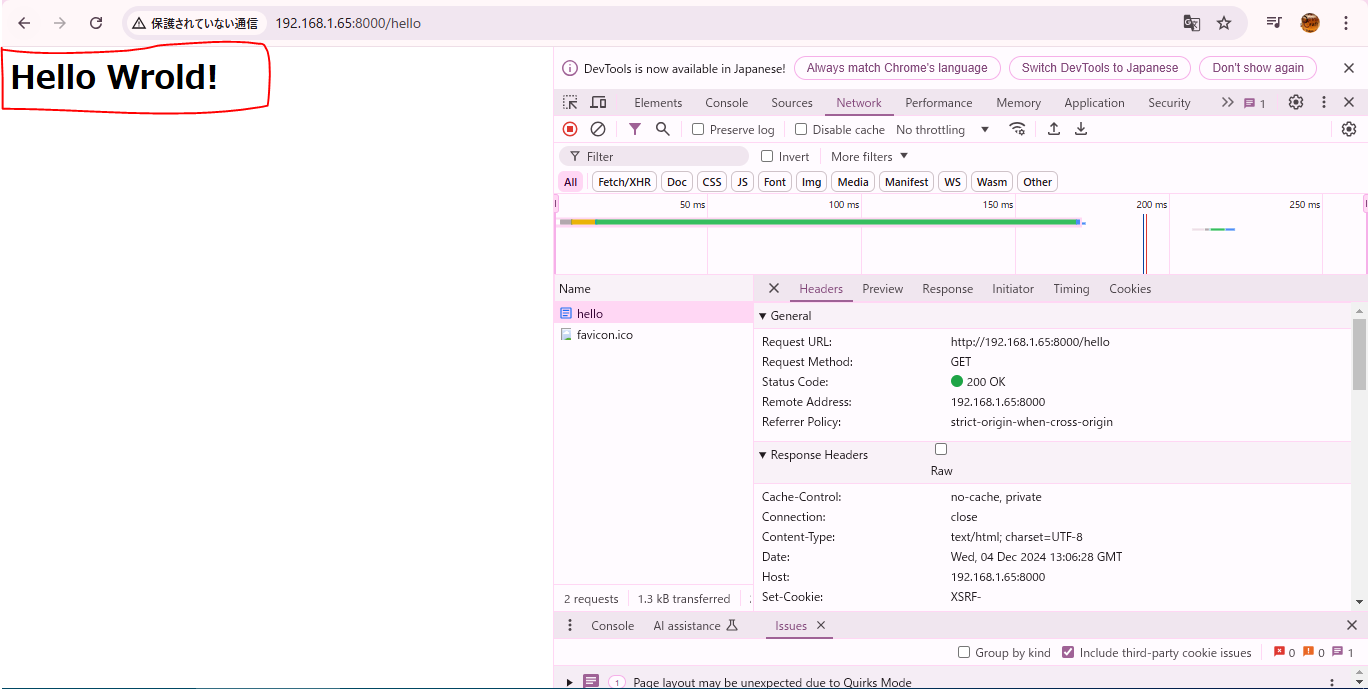Close the Issues drawer tab
1368x689 pixels.
pos(821,625)
